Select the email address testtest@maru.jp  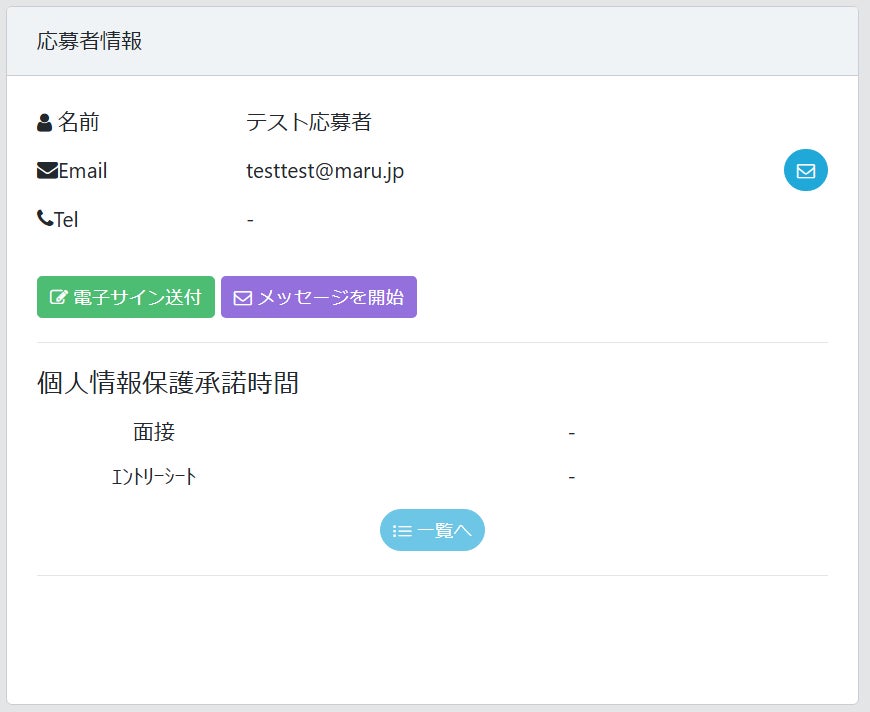pyautogui.click(x=325, y=171)
